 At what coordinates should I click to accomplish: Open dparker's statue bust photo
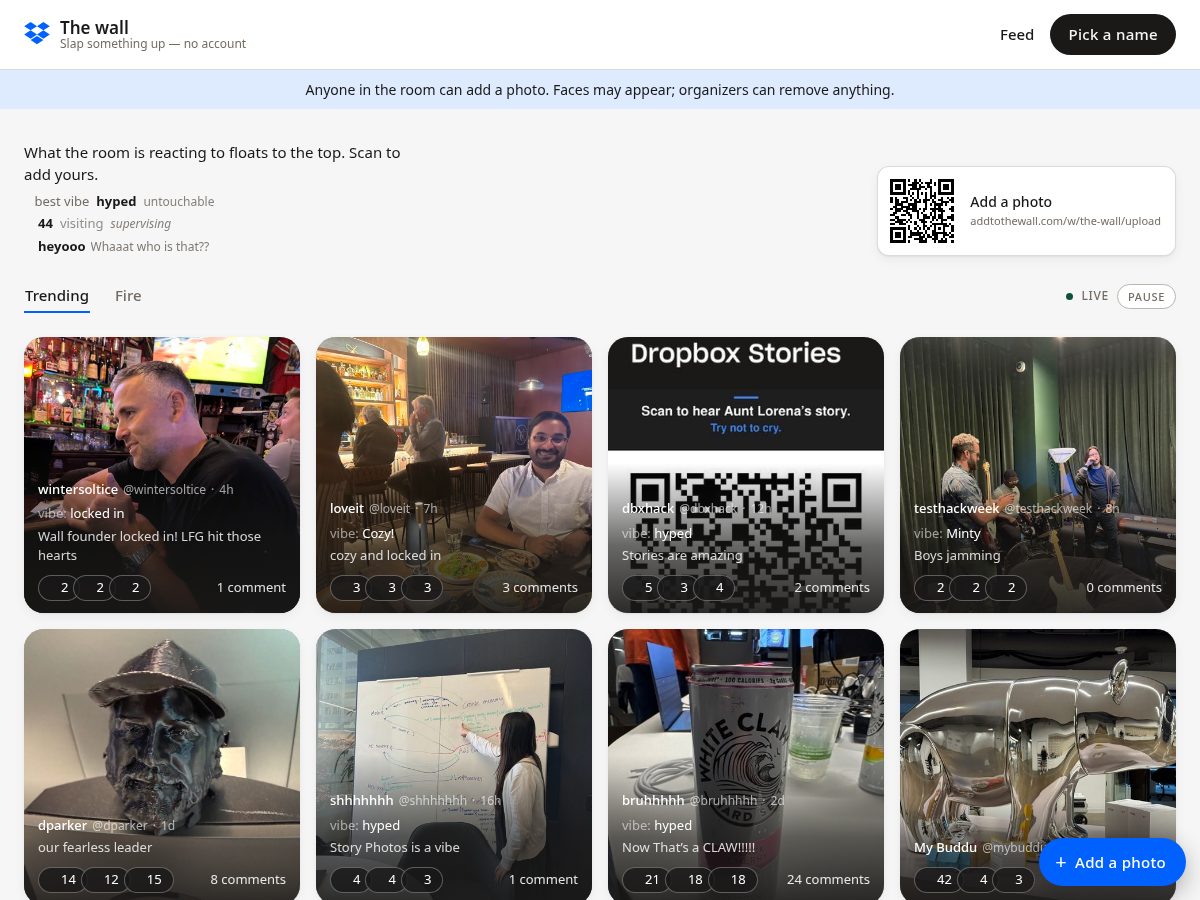tap(162, 764)
